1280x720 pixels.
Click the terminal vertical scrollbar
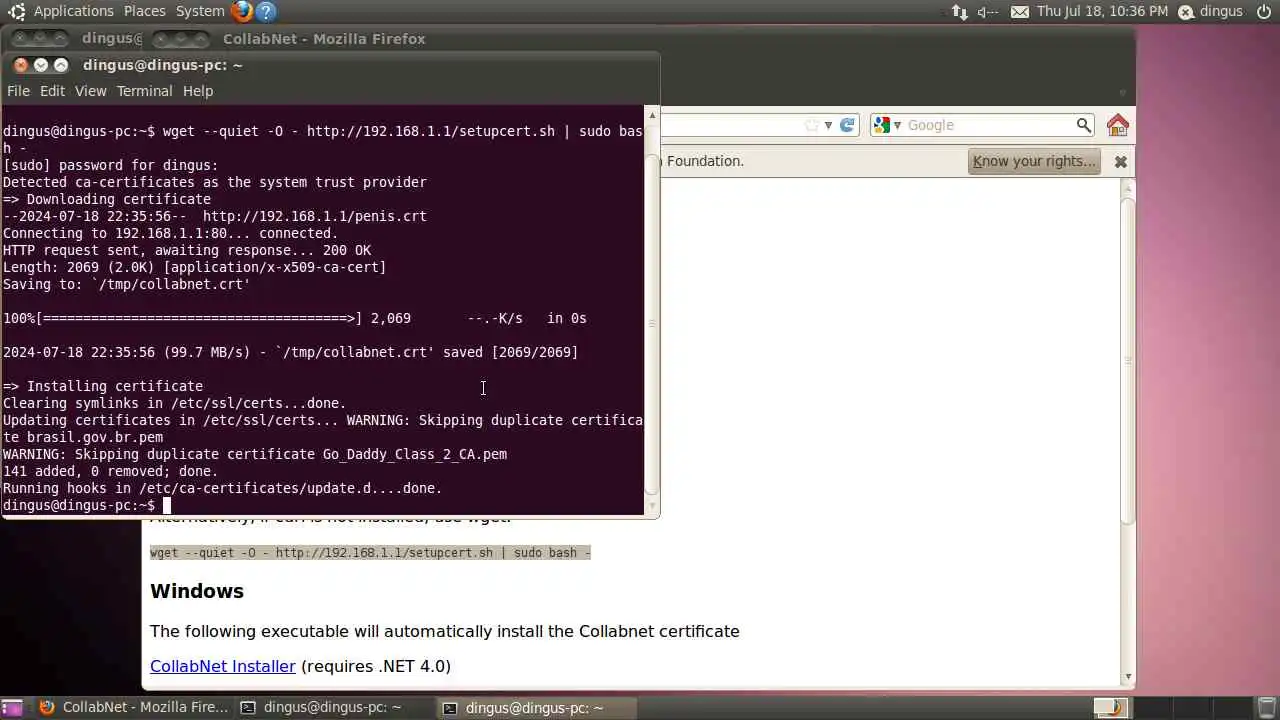pos(652,324)
